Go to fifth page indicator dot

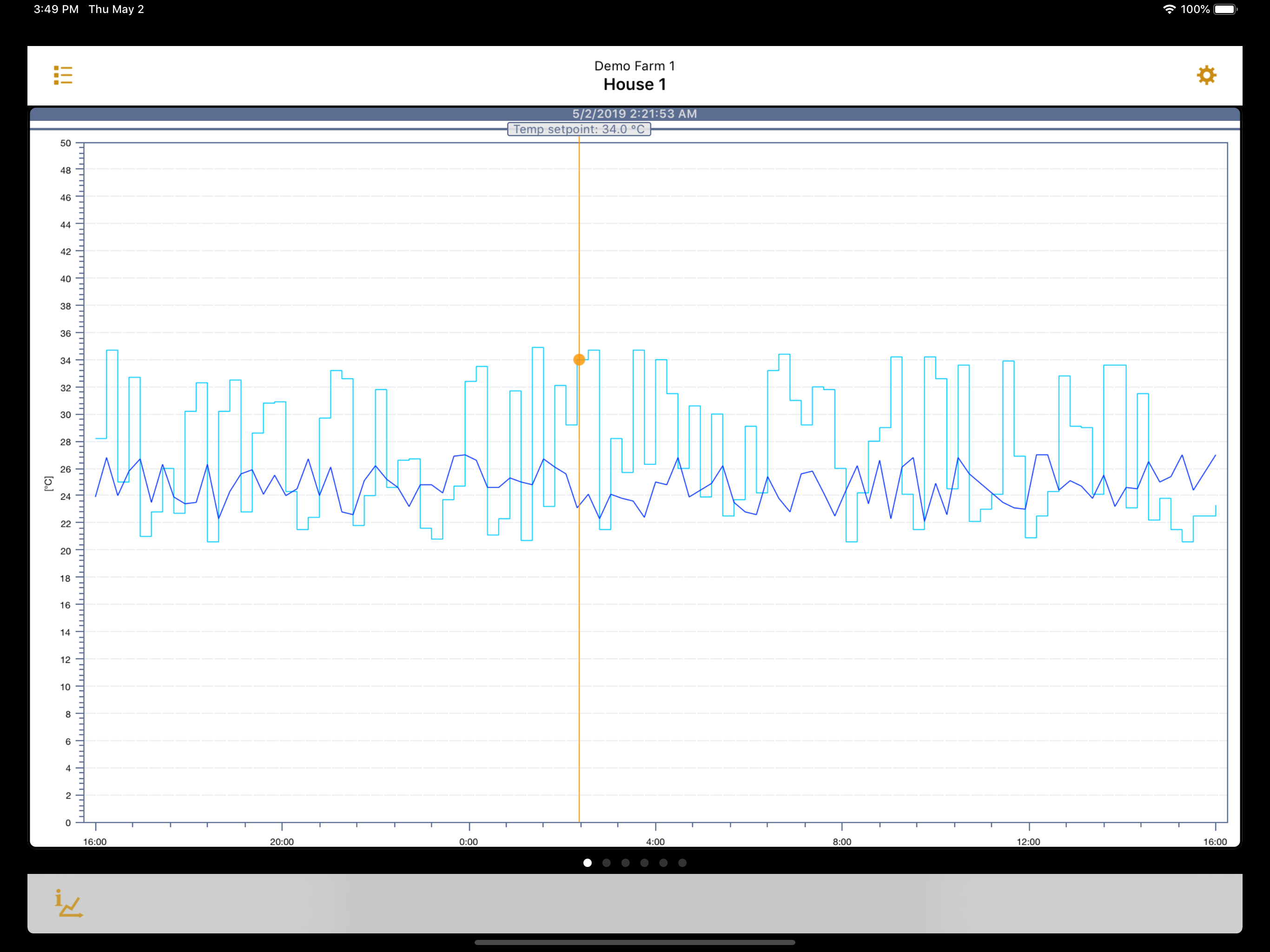pyautogui.click(x=663, y=862)
